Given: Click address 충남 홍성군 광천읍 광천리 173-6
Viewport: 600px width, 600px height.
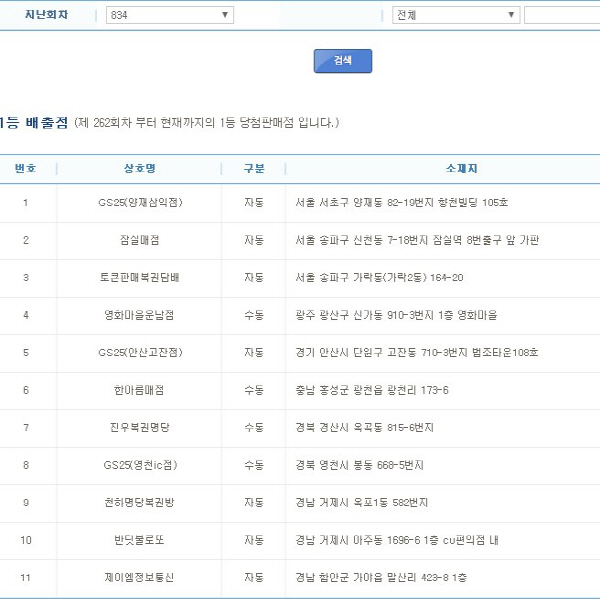Looking at the screenshot, I should point(372,390).
